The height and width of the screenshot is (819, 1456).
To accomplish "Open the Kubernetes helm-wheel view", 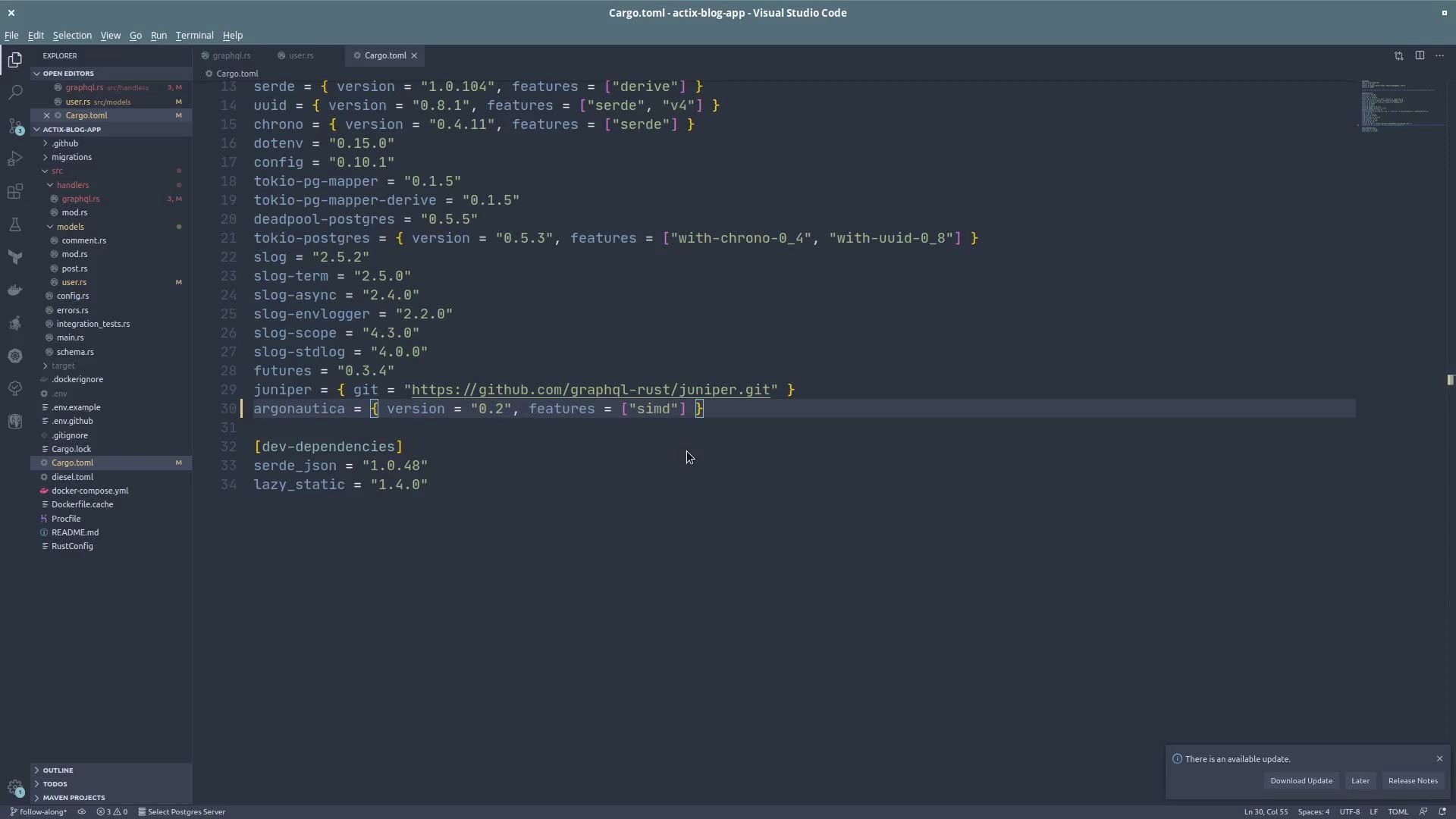I will 15,356.
